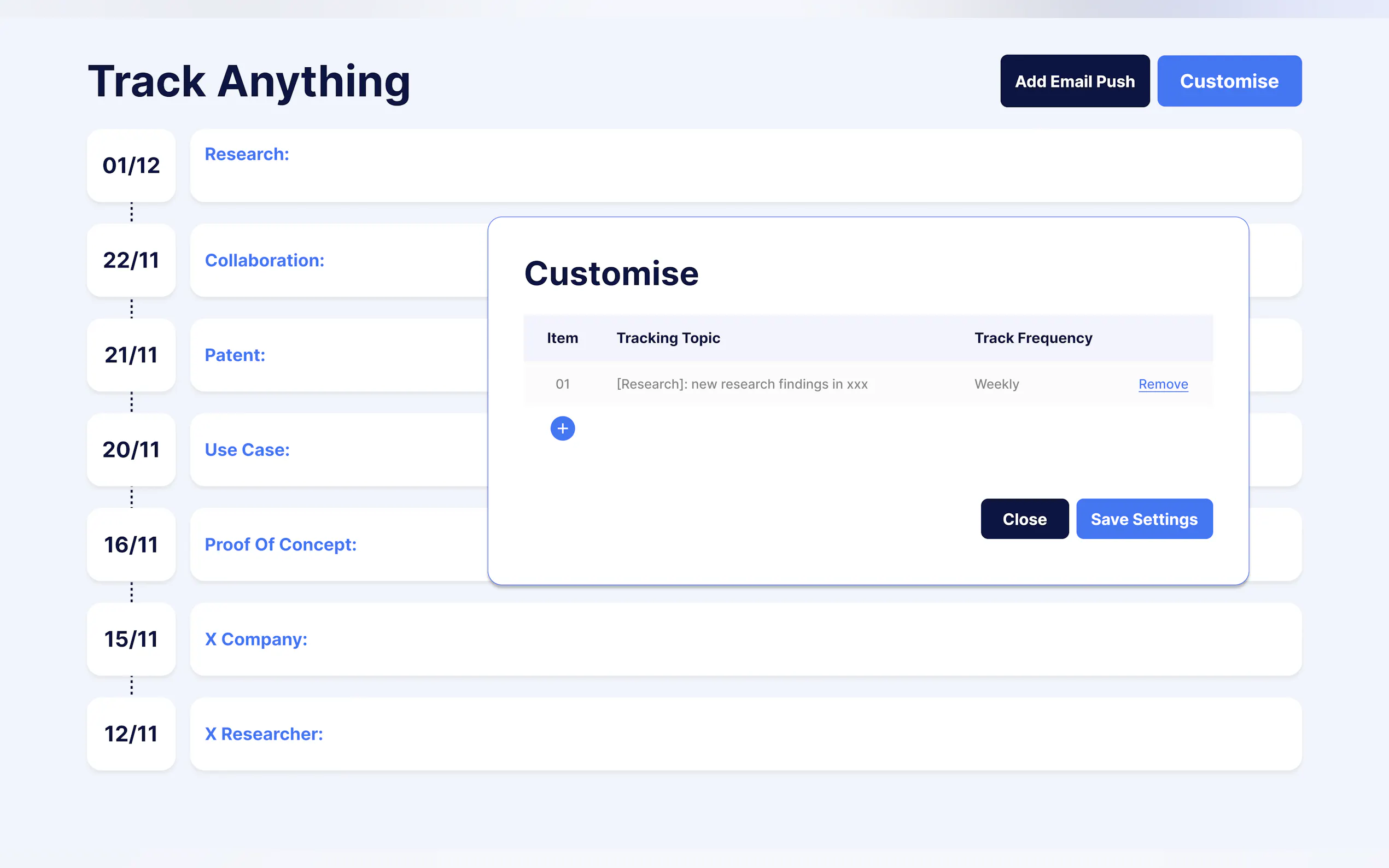Click Add Email Push button

pos(1075,81)
